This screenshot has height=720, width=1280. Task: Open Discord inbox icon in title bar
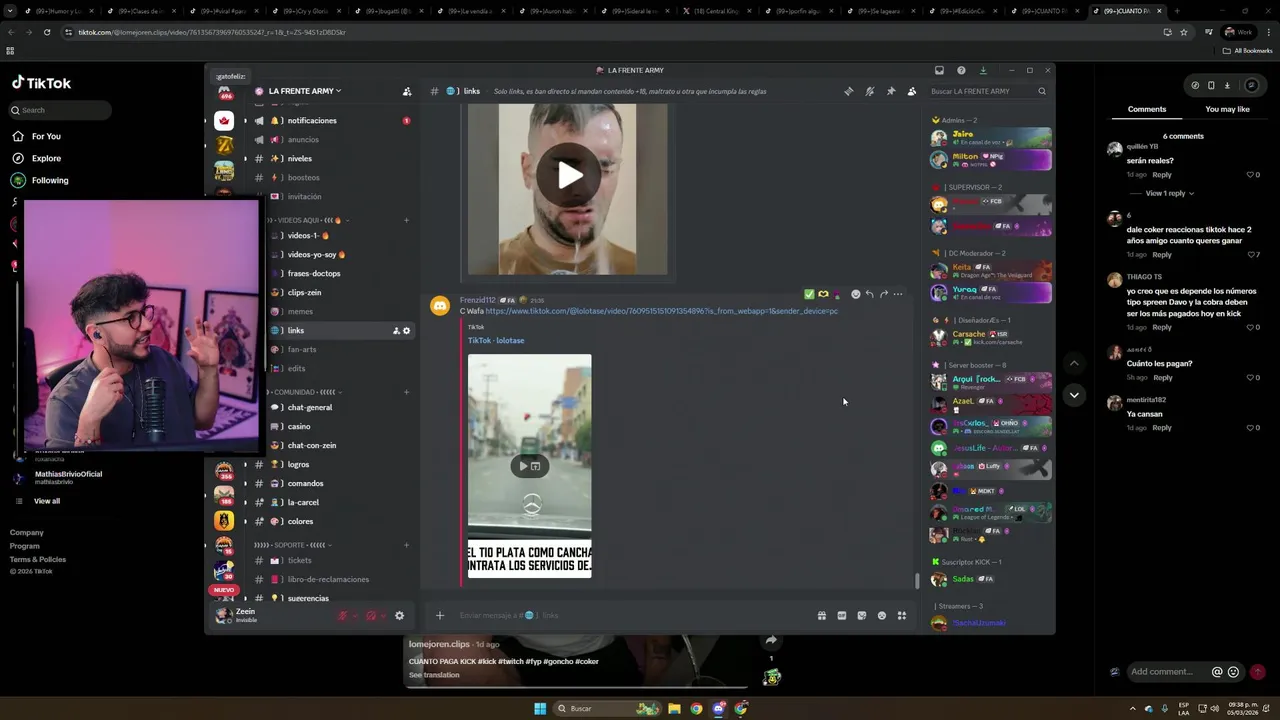point(939,70)
